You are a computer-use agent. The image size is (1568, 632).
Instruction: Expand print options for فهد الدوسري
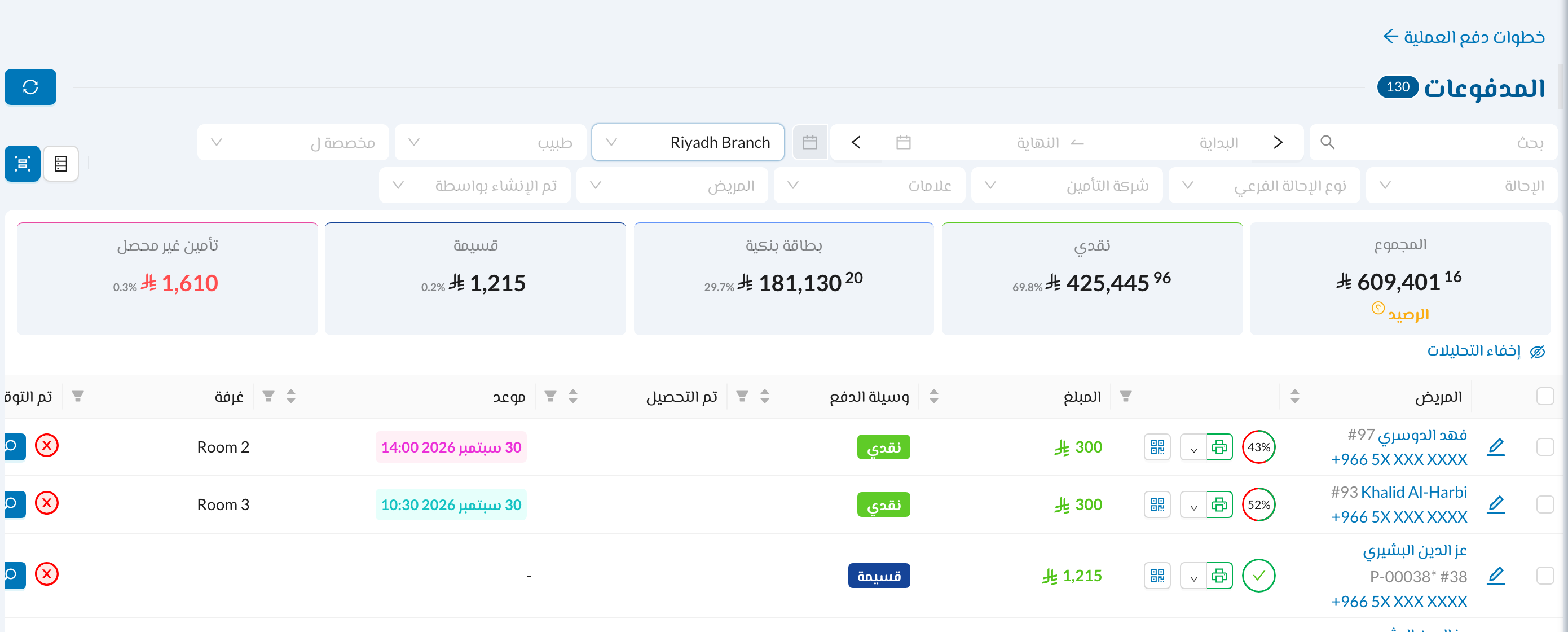click(1193, 447)
